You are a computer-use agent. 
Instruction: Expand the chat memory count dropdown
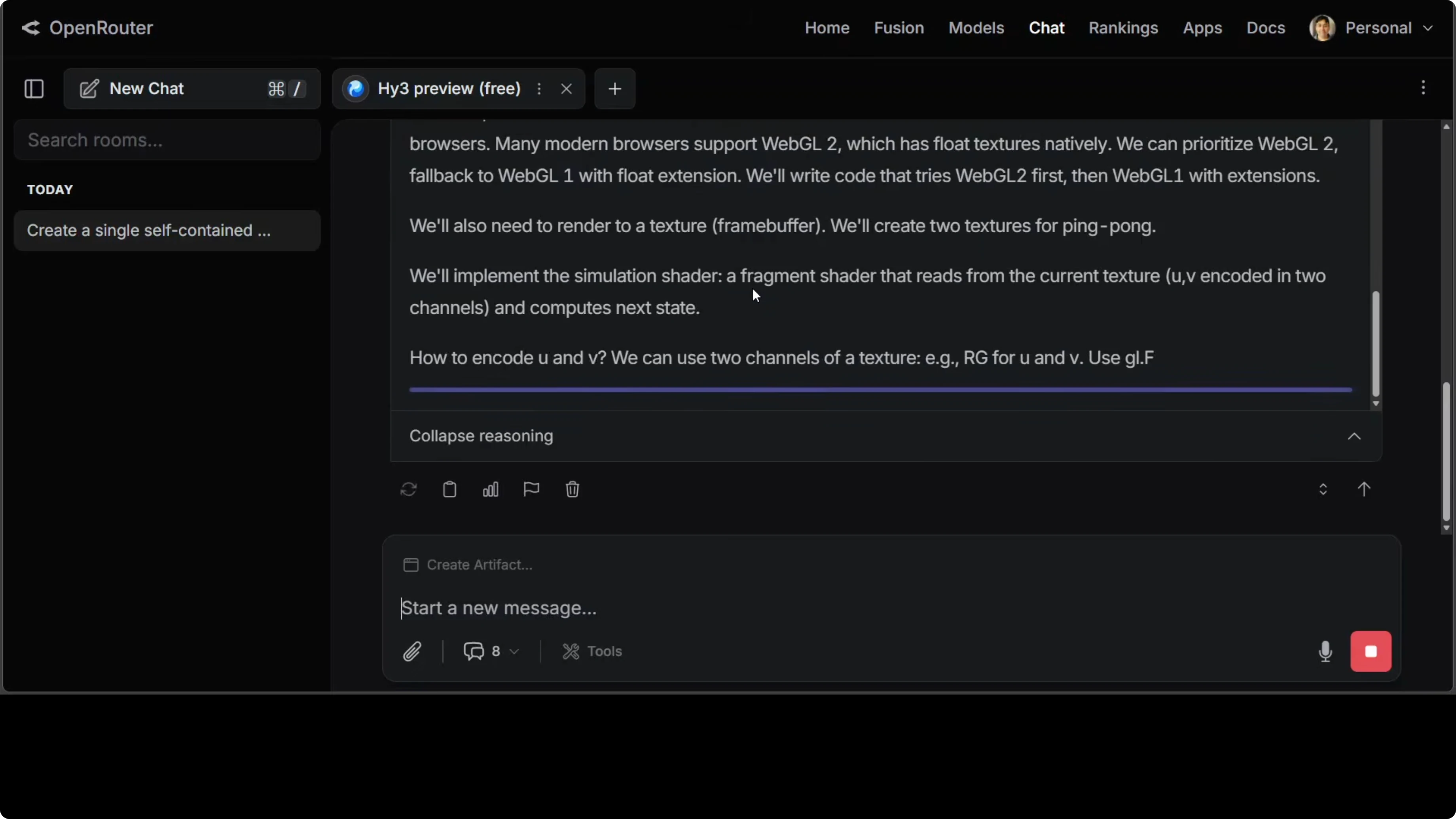coord(491,651)
